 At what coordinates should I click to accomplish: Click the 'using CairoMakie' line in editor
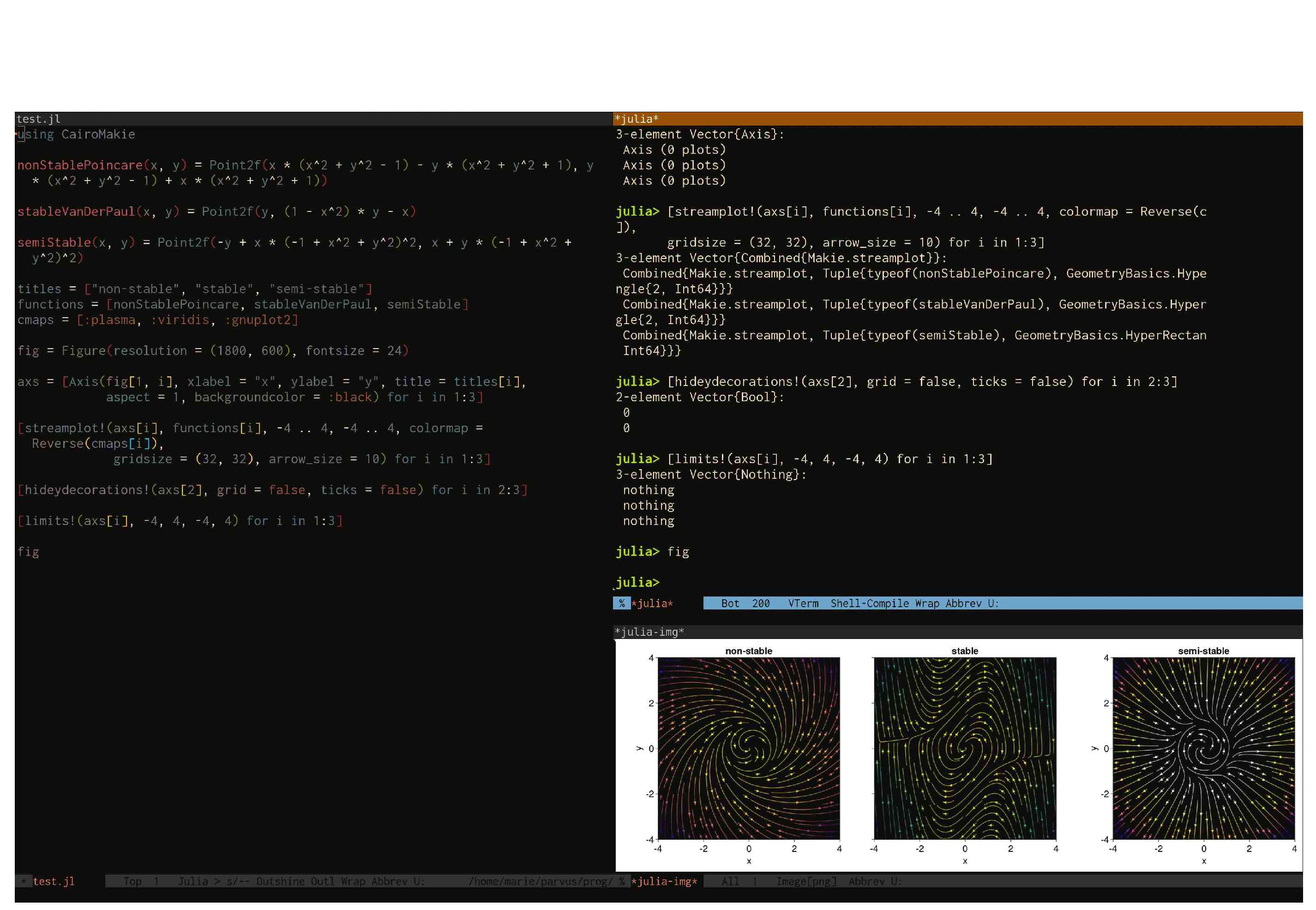coord(76,134)
